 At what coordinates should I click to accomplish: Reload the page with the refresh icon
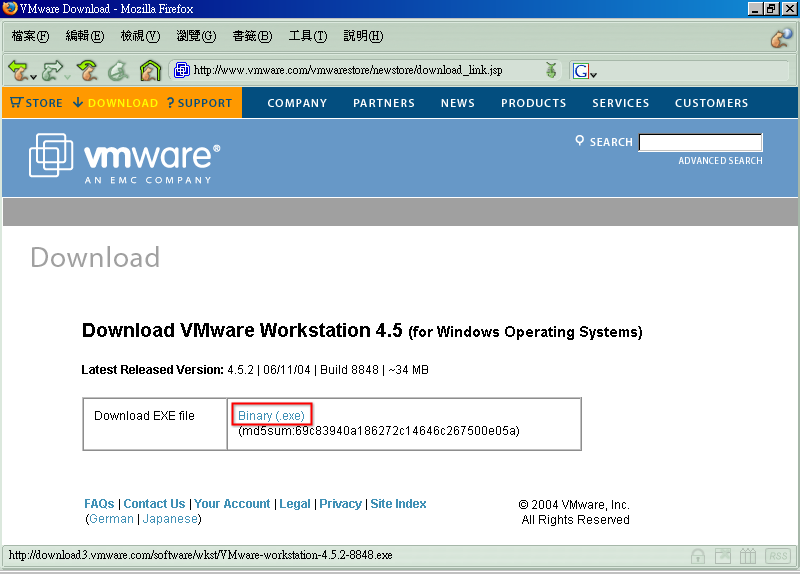click(x=87, y=70)
